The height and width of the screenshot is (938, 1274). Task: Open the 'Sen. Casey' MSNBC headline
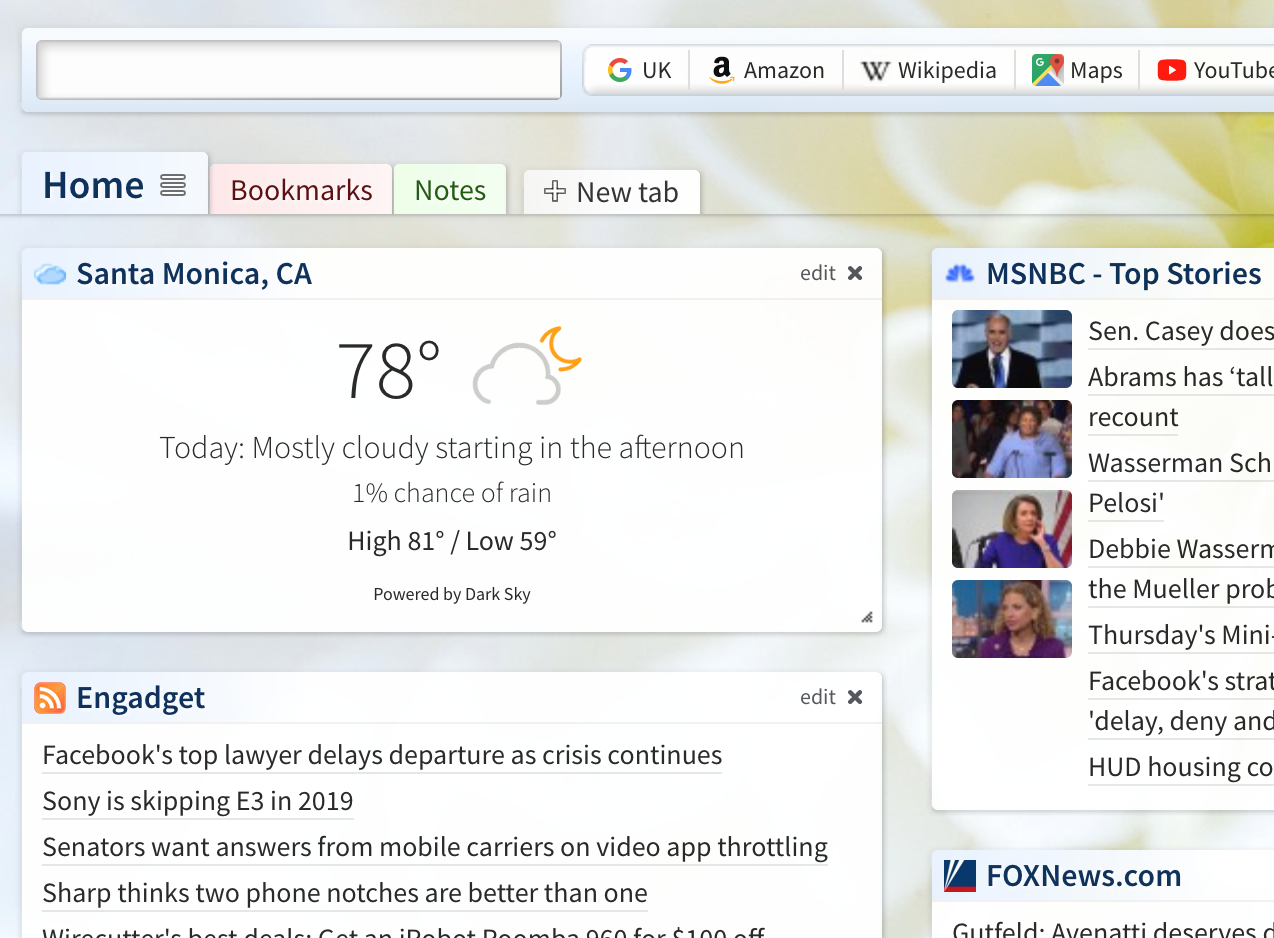(x=1181, y=331)
